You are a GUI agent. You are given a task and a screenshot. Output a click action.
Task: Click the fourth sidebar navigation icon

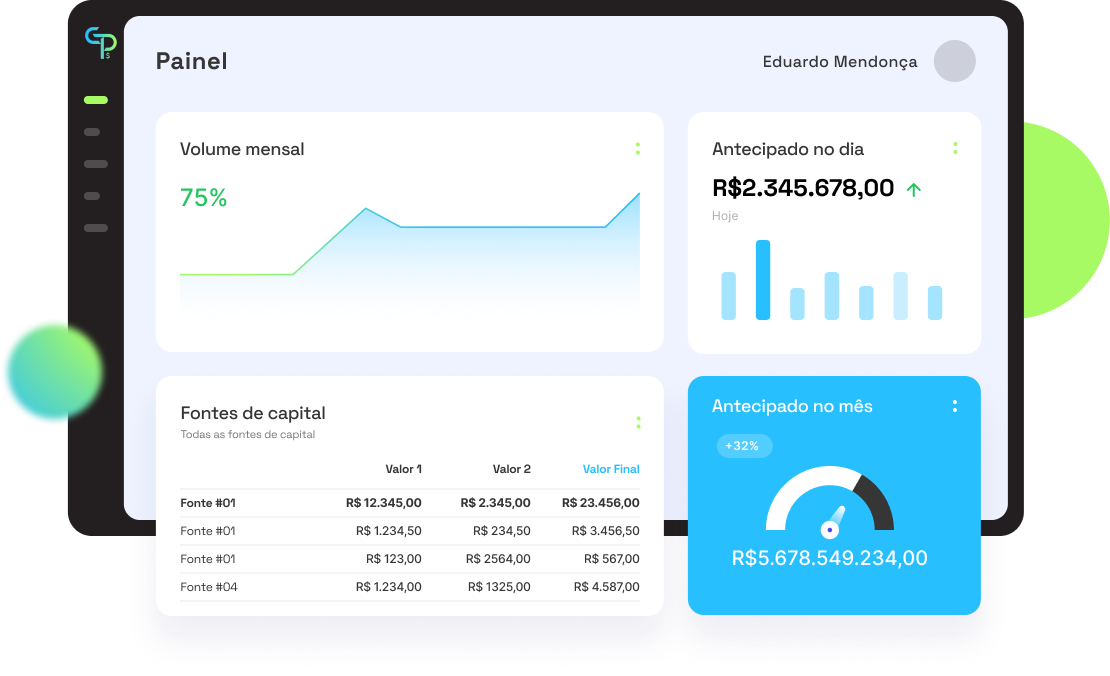(95, 195)
